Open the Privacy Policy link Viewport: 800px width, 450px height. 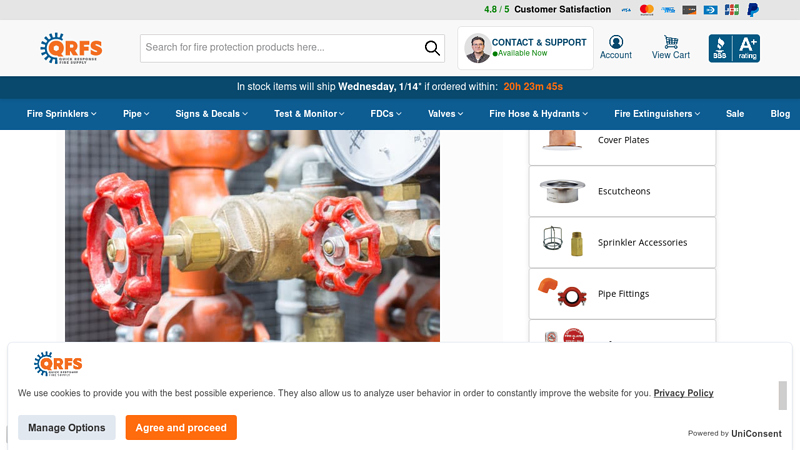(x=683, y=393)
